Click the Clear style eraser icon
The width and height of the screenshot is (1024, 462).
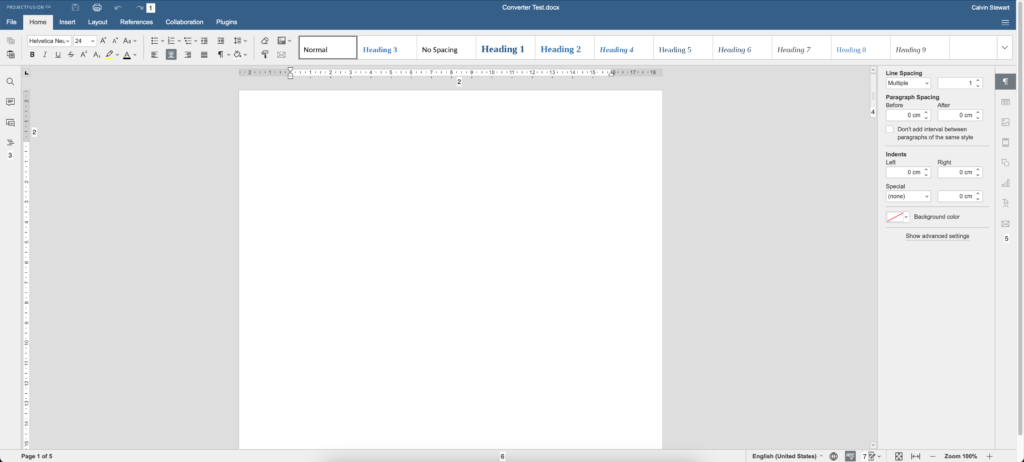(264, 41)
